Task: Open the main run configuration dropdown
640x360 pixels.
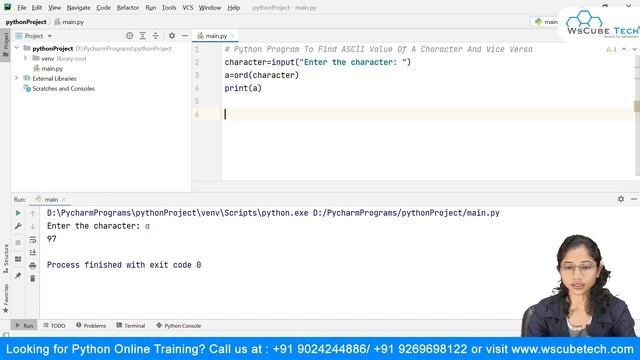Action: coord(546,22)
